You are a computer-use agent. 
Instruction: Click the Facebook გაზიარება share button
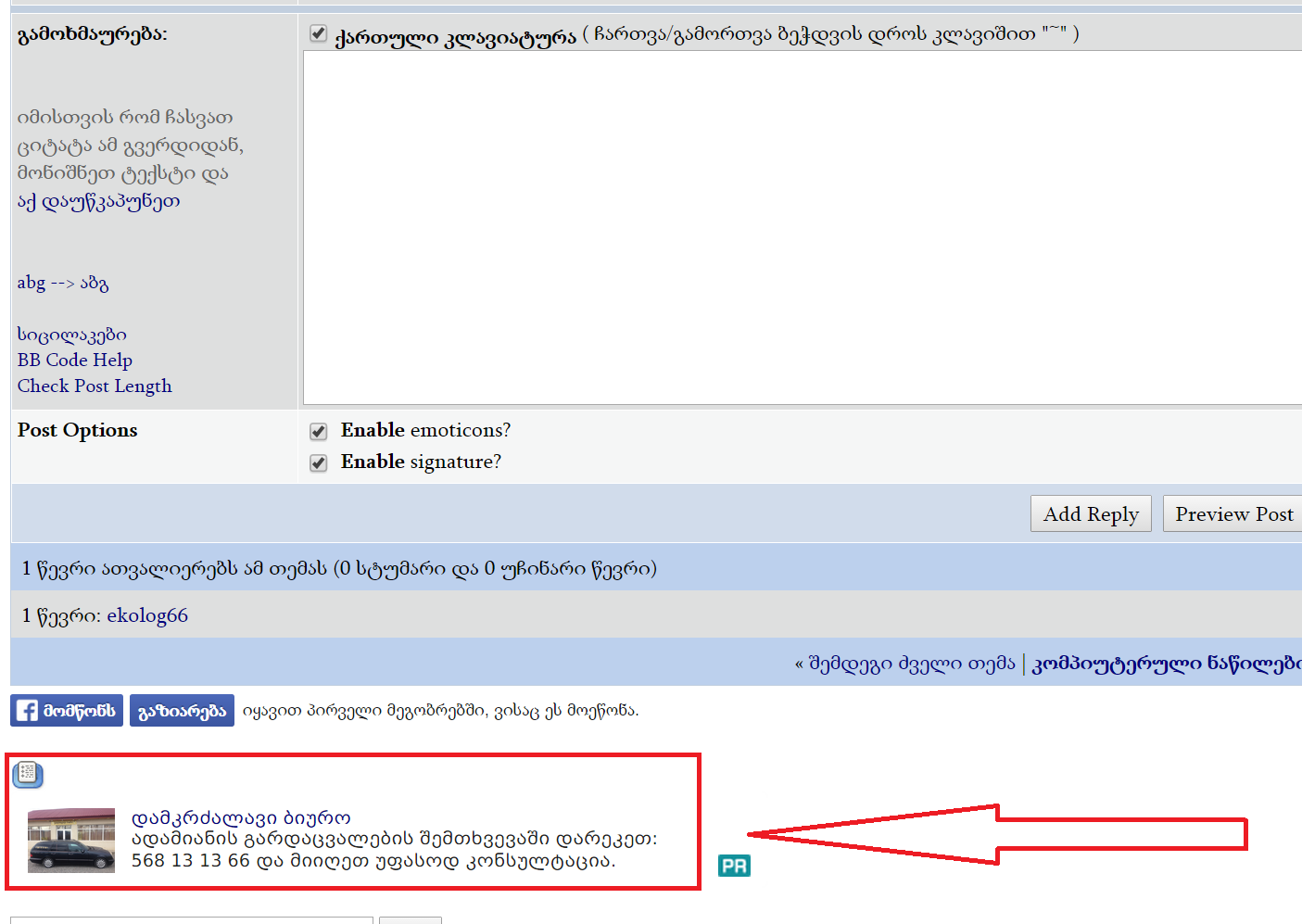(x=182, y=711)
